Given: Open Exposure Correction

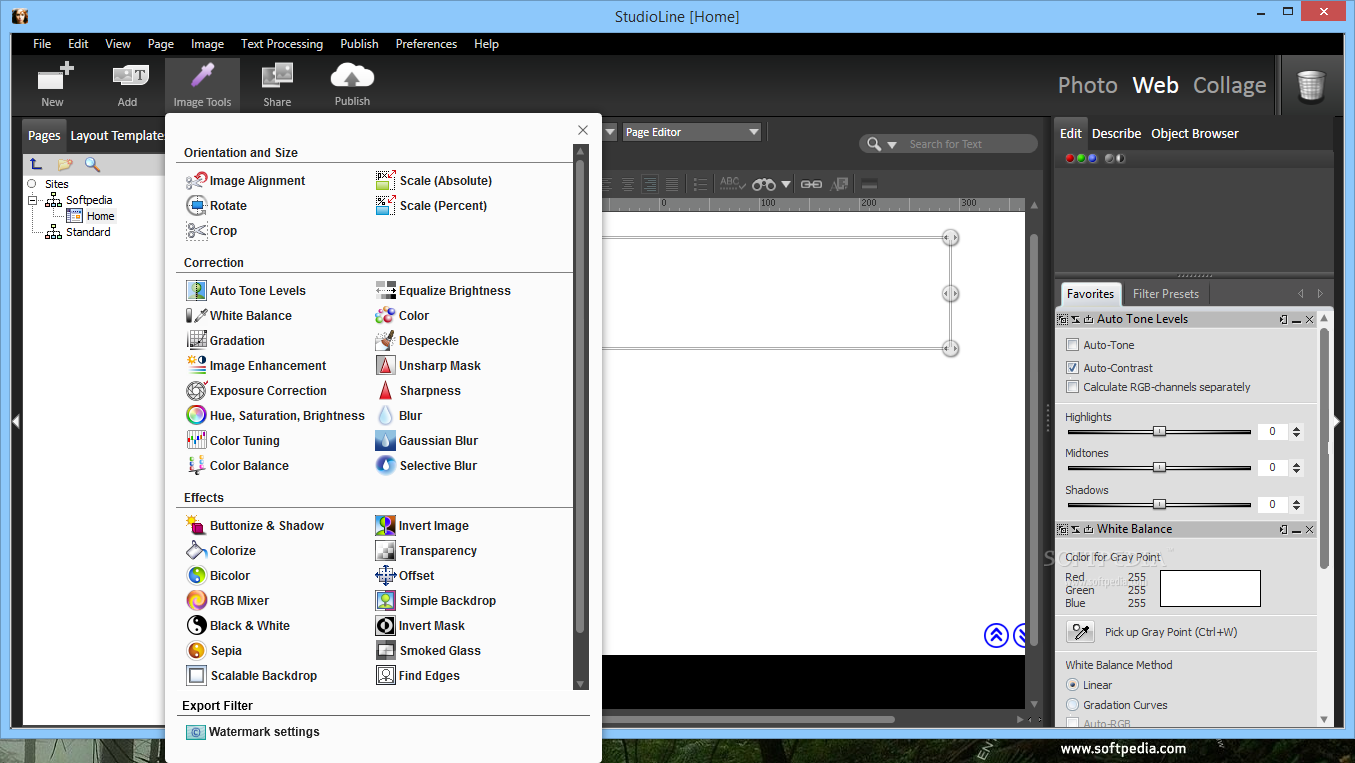Looking at the screenshot, I should (257, 391).
